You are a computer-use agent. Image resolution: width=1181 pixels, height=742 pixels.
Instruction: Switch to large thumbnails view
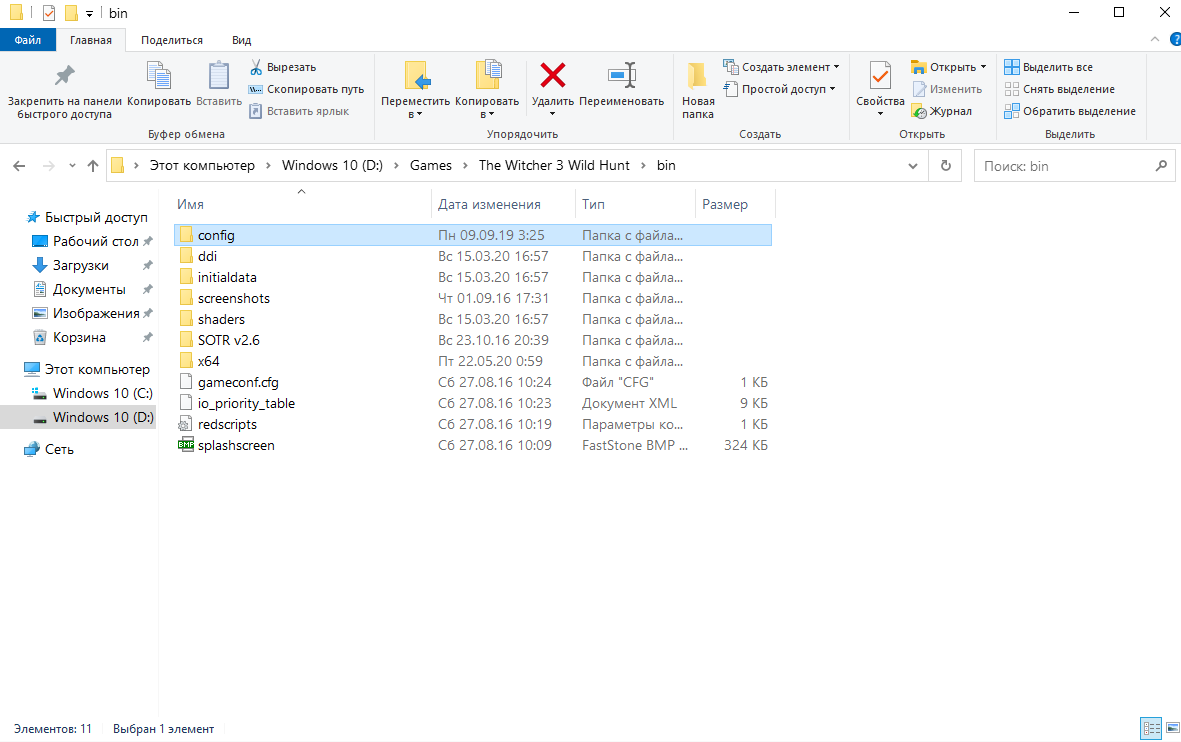(1171, 728)
